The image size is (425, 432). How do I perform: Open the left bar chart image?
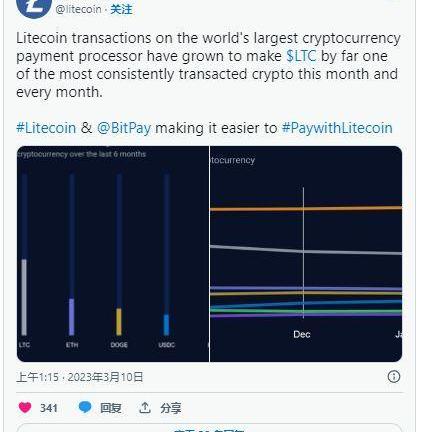point(113,254)
